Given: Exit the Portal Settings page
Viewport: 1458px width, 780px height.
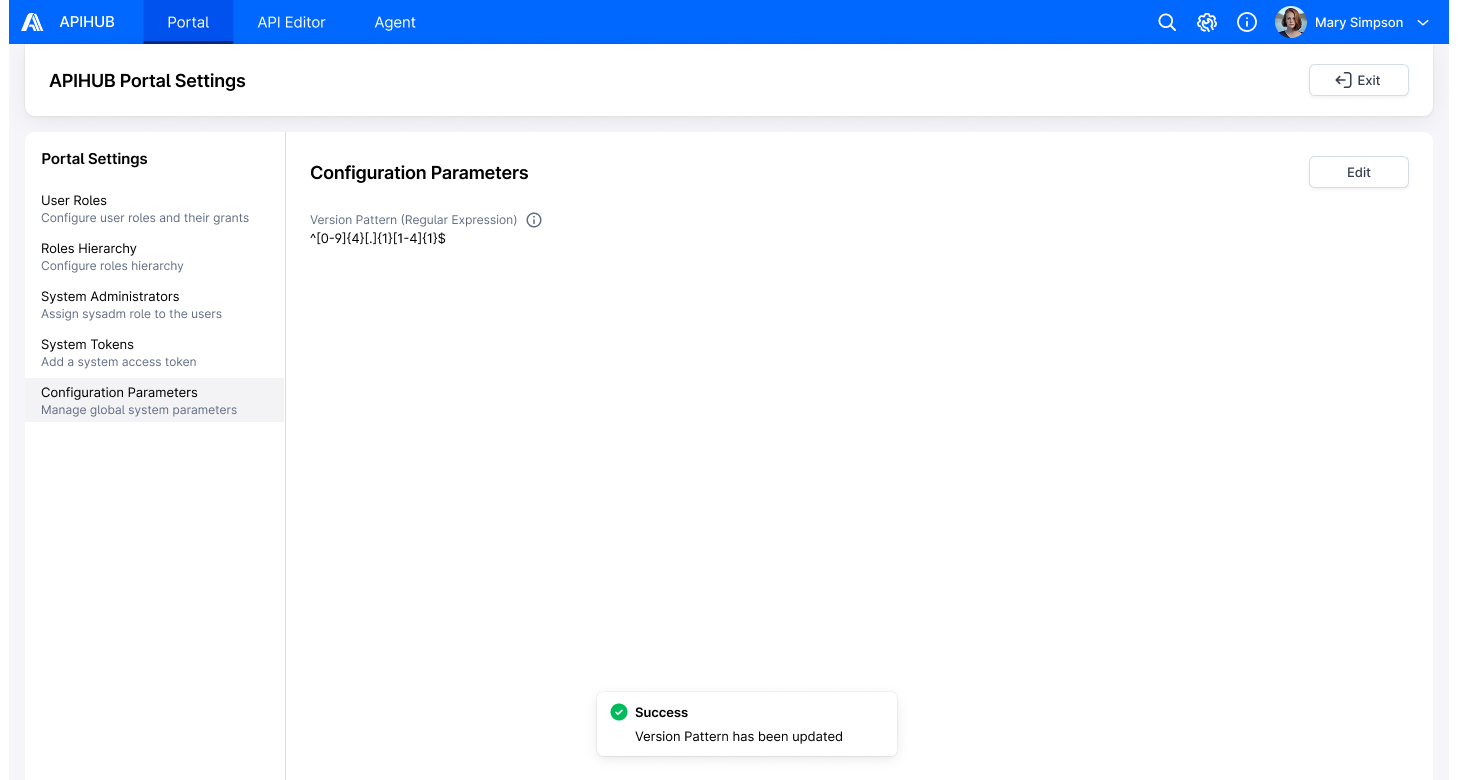Looking at the screenshot, I should coord(1358,80).
